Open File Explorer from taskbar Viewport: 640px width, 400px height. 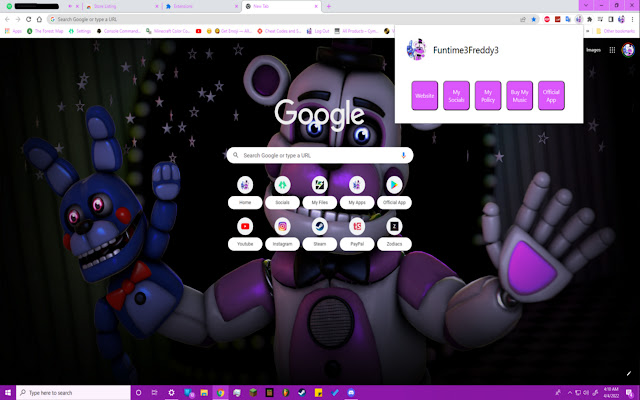pos(204,393)
